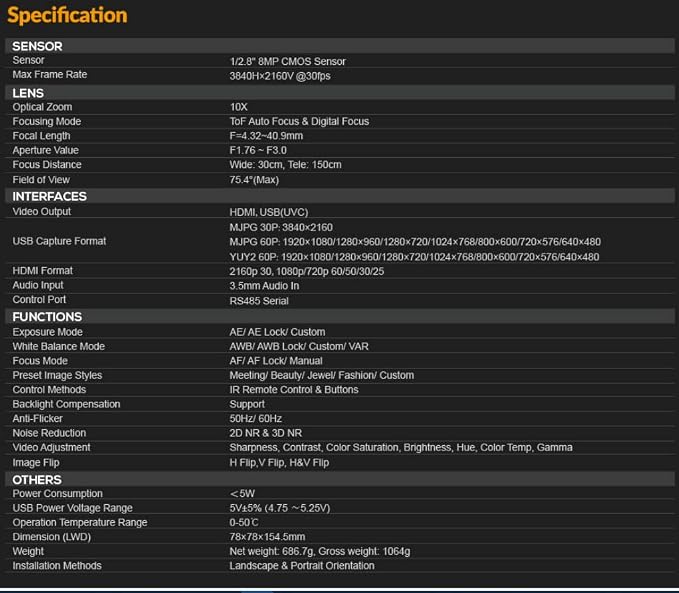The width and height of the screenshot is (679, 593).
Task: Click the Optical Zoom 10X value
Action: (239, 107)
